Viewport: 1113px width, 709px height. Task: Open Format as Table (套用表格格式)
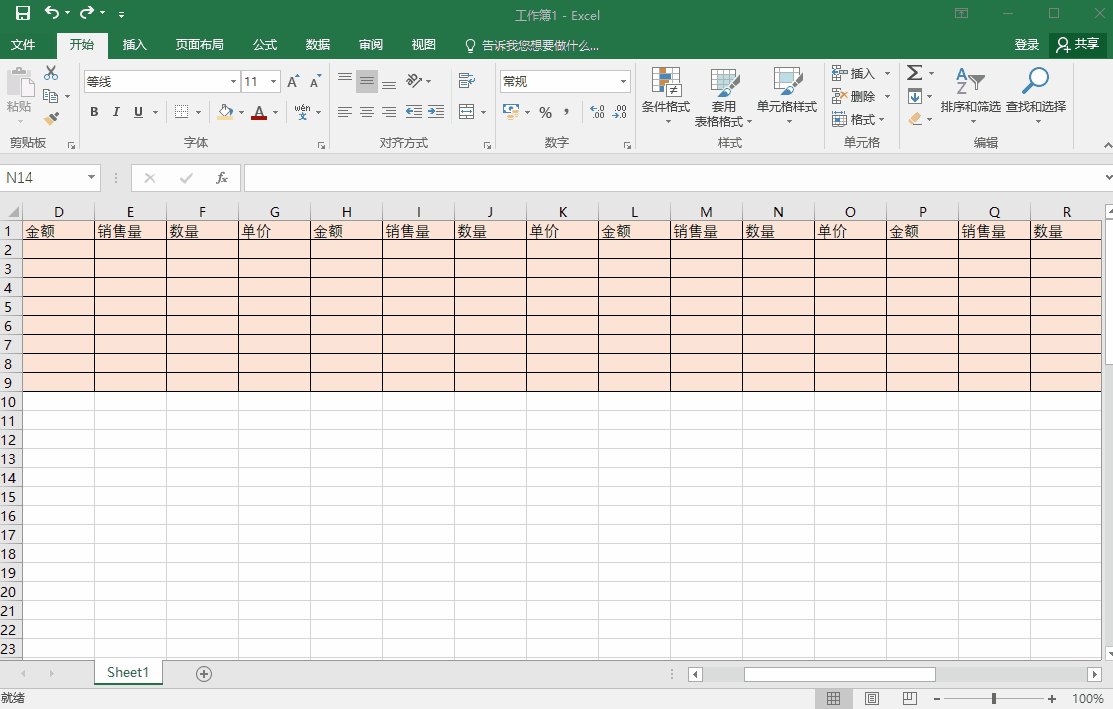click(723, 97)
